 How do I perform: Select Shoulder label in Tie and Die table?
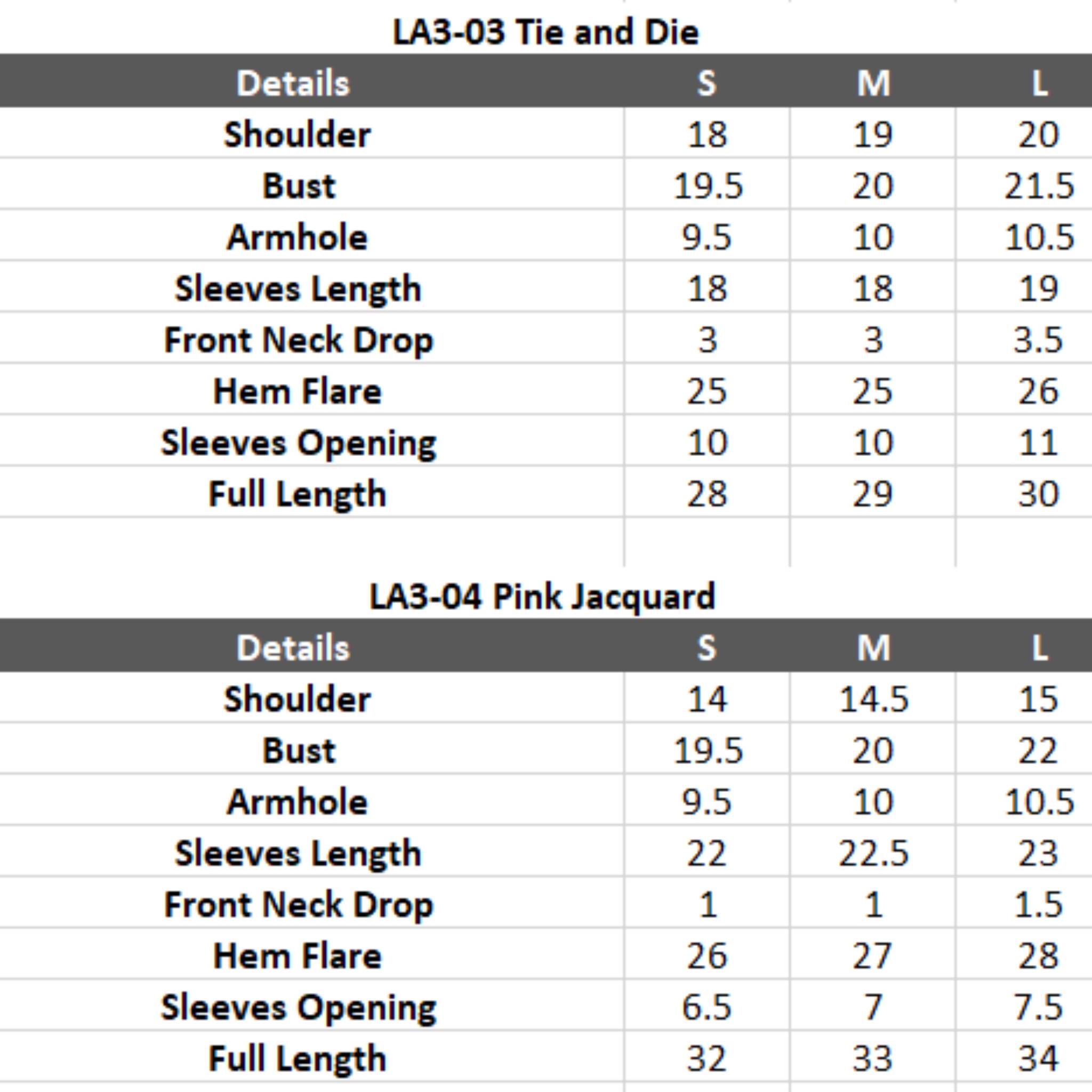298,134
